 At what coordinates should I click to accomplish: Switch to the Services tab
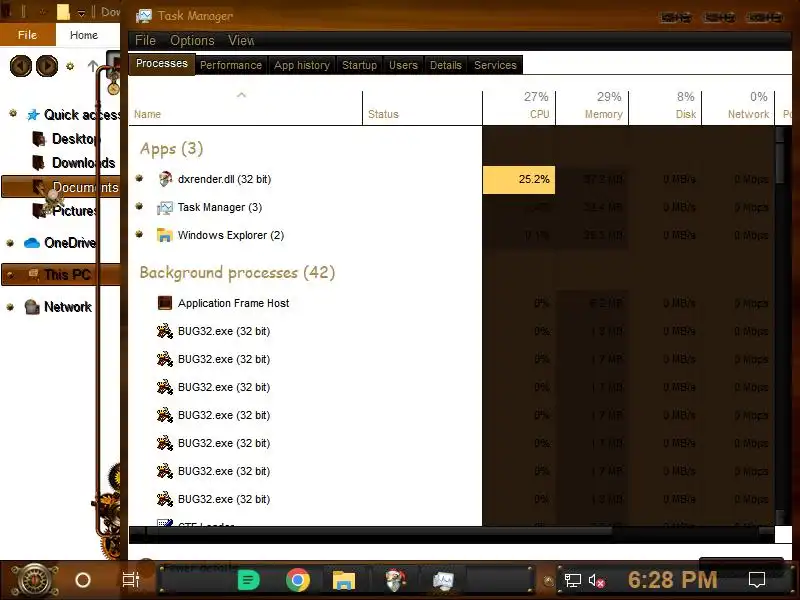pyautogui.click(x=495, y=65)
